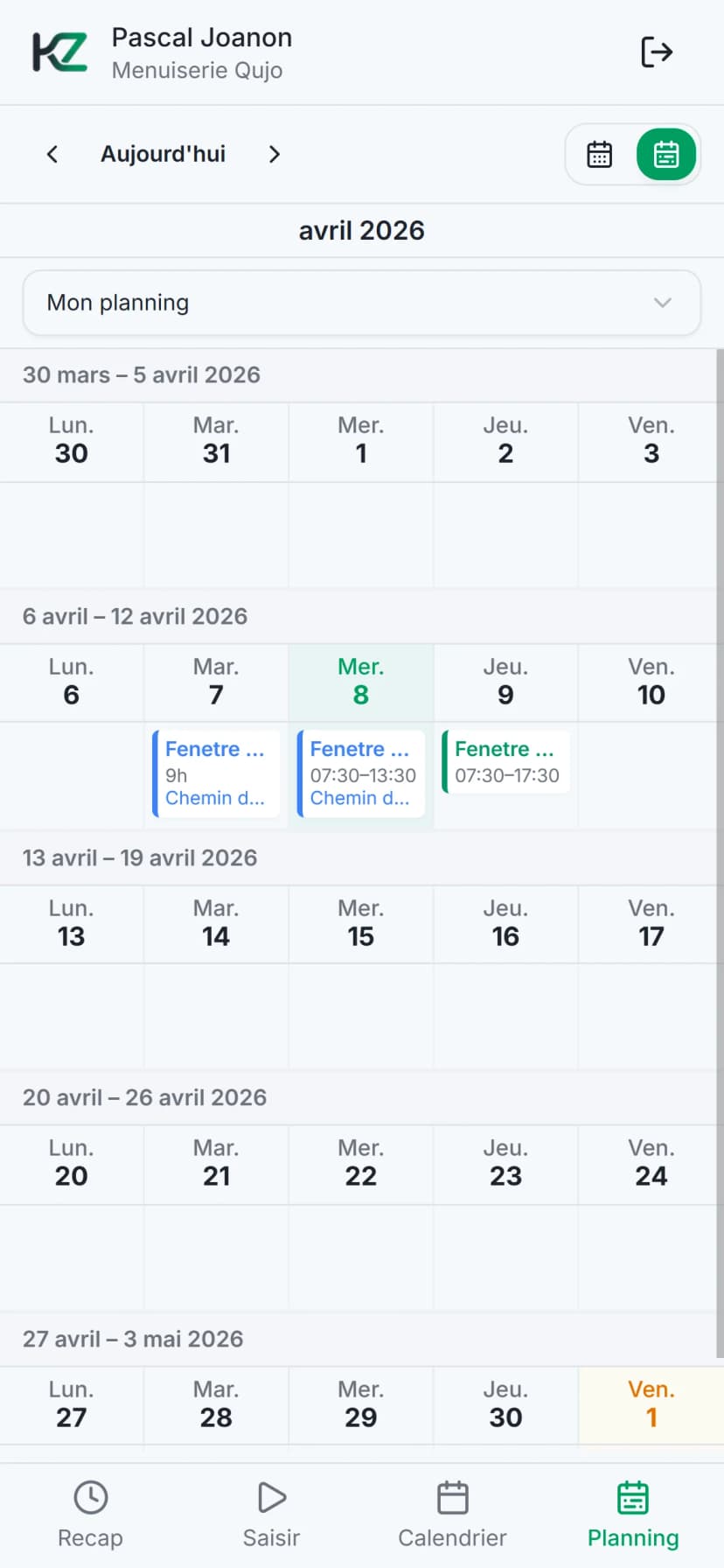
Task: Select today's date Mer. 8
Action: (x=360, y=682)
